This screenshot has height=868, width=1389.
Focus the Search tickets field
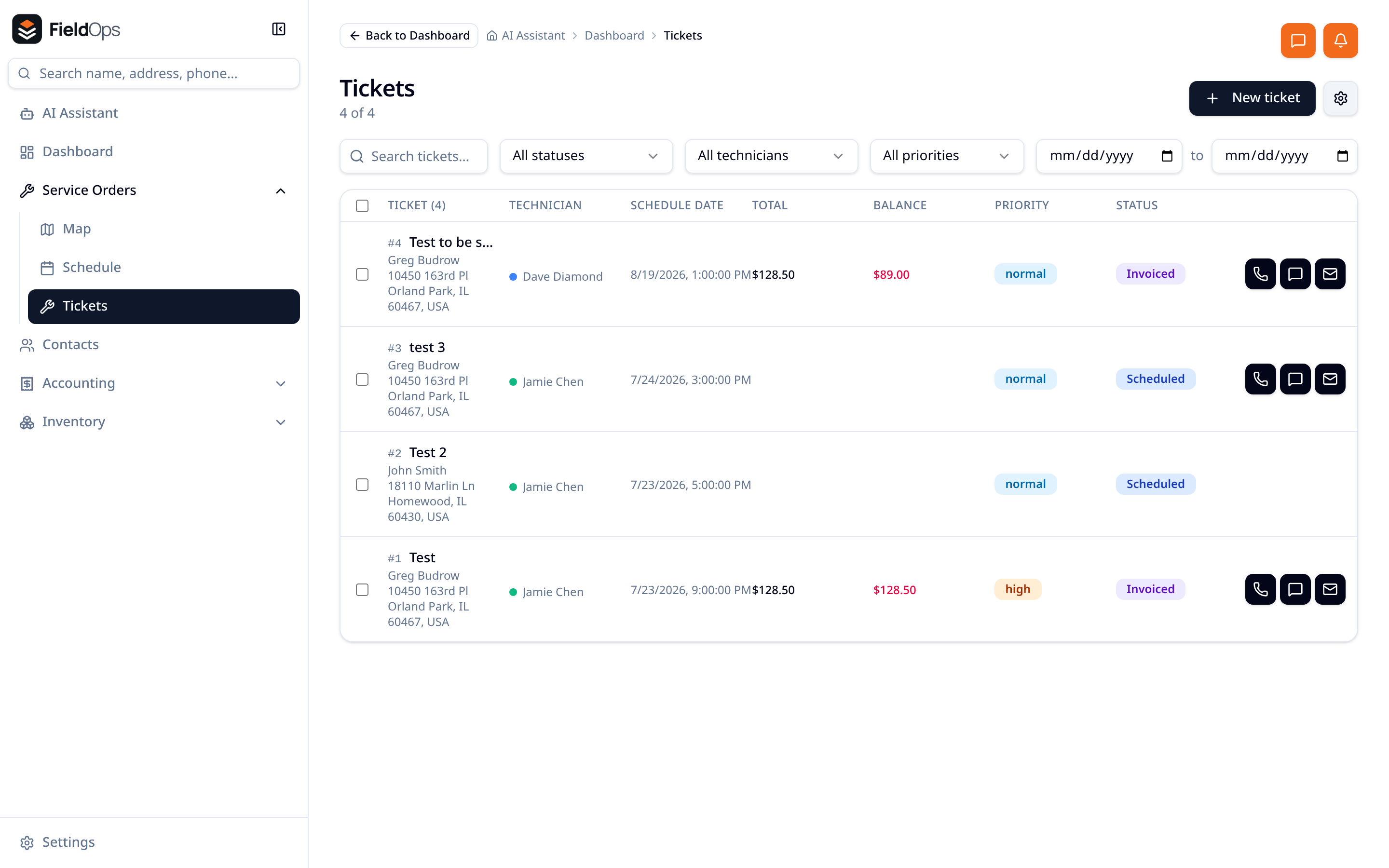pyautogui.click(x=413, y=156)
